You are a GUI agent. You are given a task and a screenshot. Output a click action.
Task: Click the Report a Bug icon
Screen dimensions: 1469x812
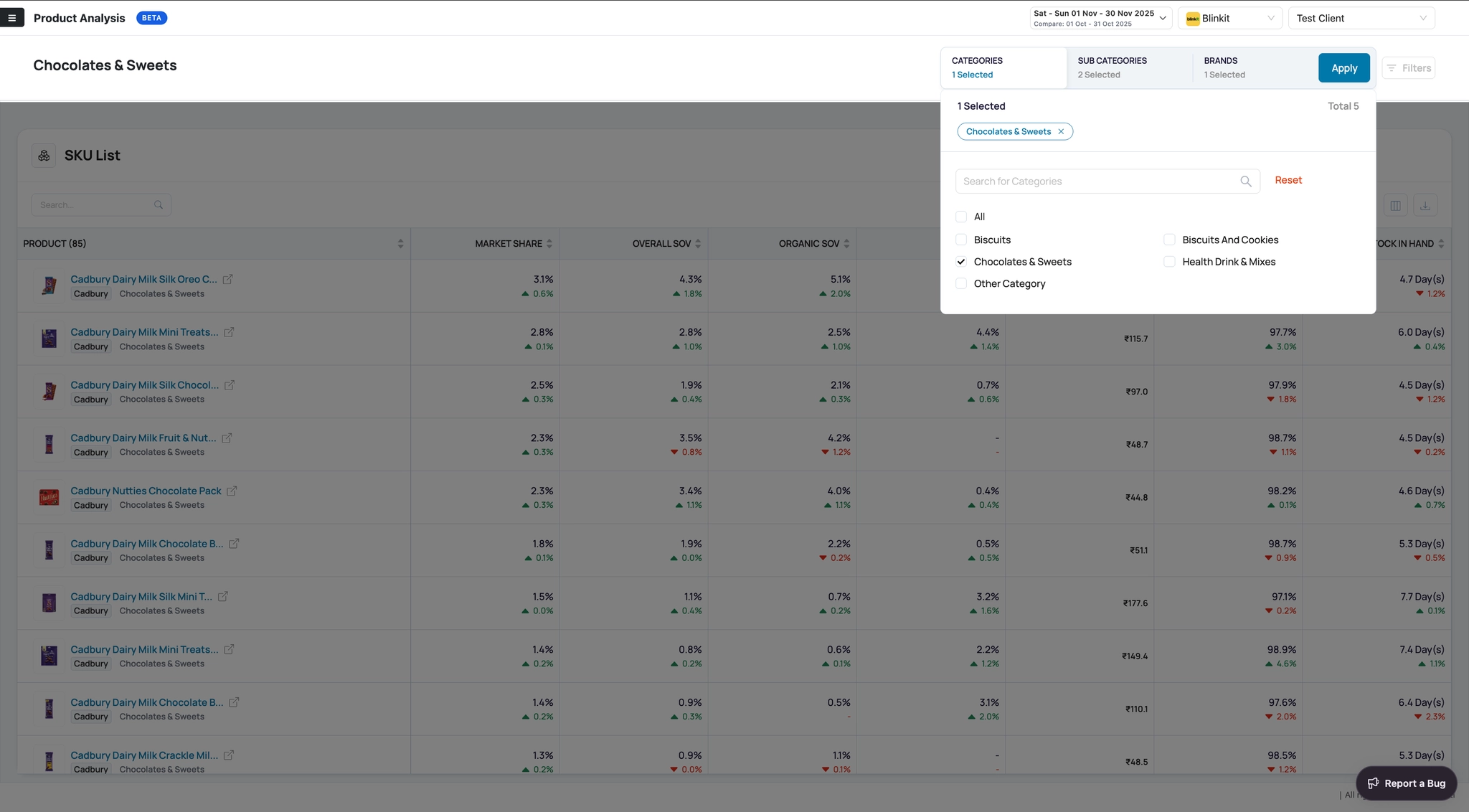click(1373, 783)
